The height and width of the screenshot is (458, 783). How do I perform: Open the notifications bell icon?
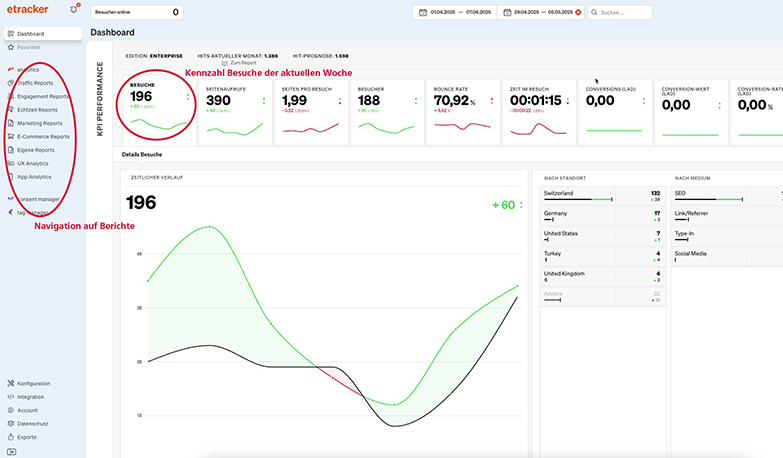click(x=74, y=9)
